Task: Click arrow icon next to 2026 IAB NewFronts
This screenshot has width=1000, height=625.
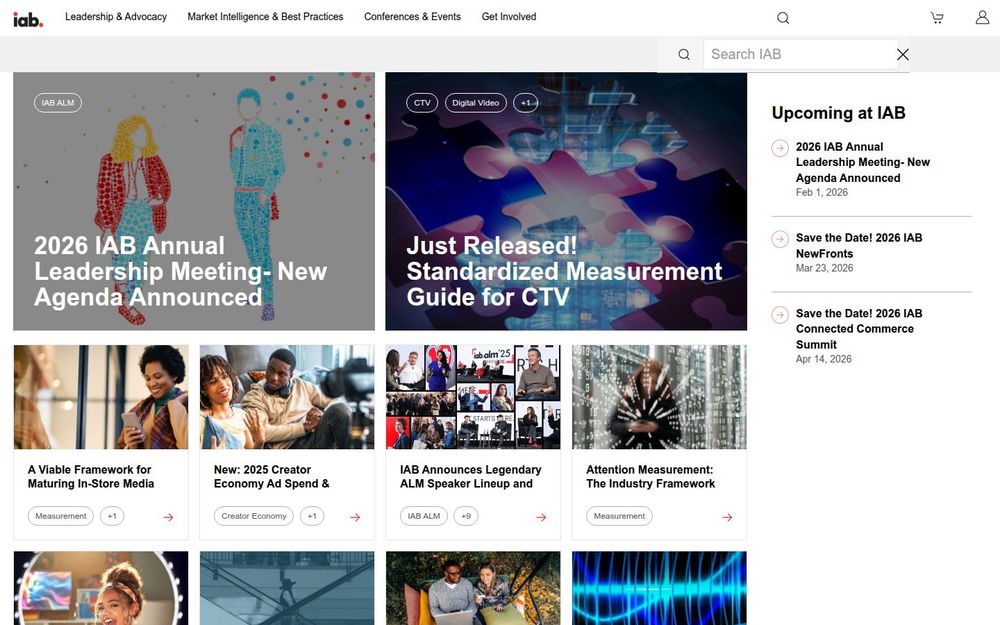Action: (x=780, y=239)
